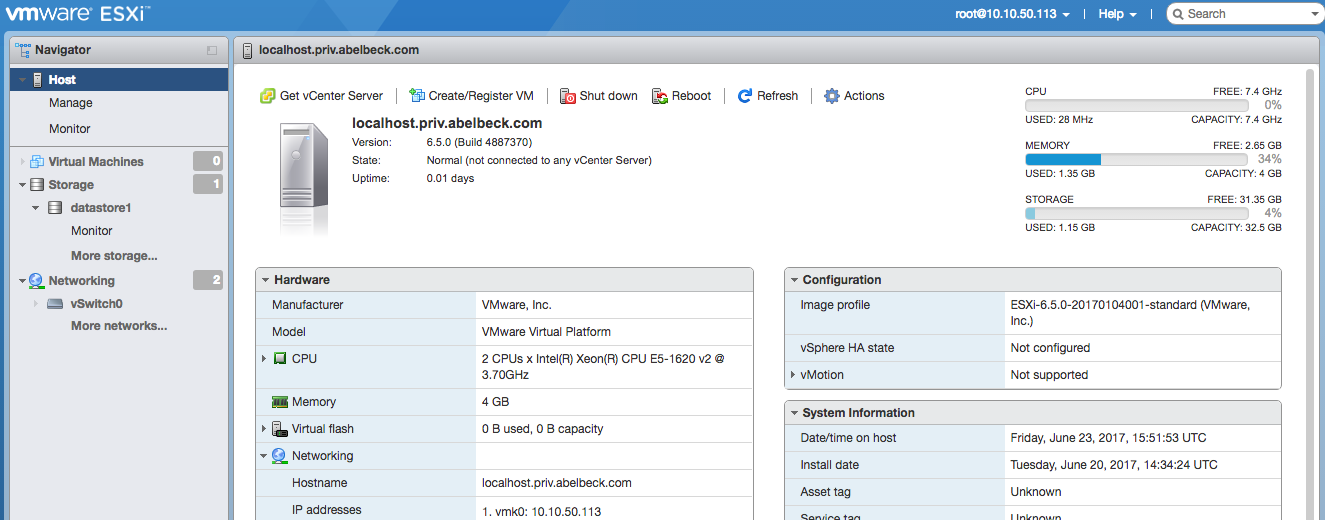Collapse the Networking tree arrow in Navigator
Screen dimensions: 1325x520
point(22,281)
